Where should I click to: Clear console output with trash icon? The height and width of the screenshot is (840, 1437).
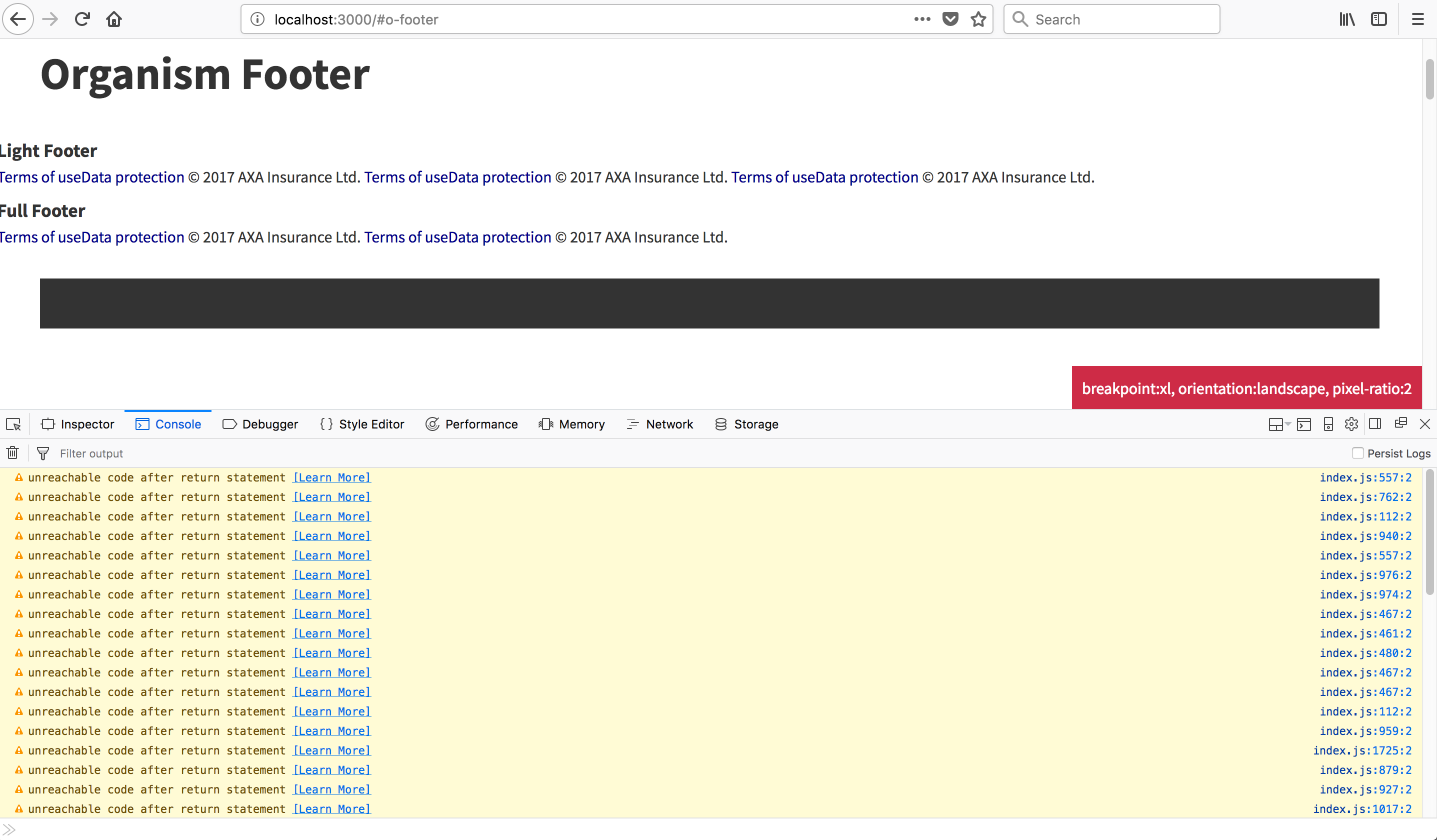point(12,453)
